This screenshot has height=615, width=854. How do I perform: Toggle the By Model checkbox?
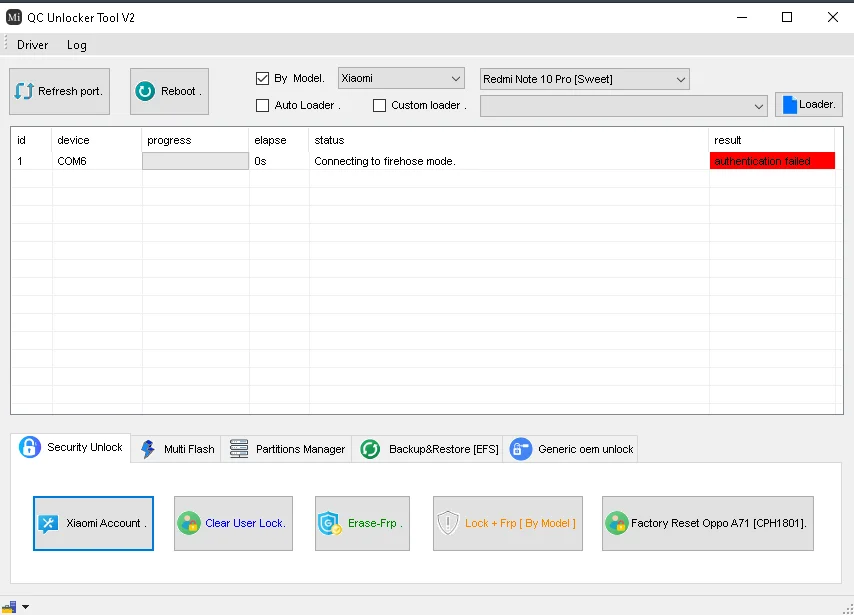click(x=263, y=78)
